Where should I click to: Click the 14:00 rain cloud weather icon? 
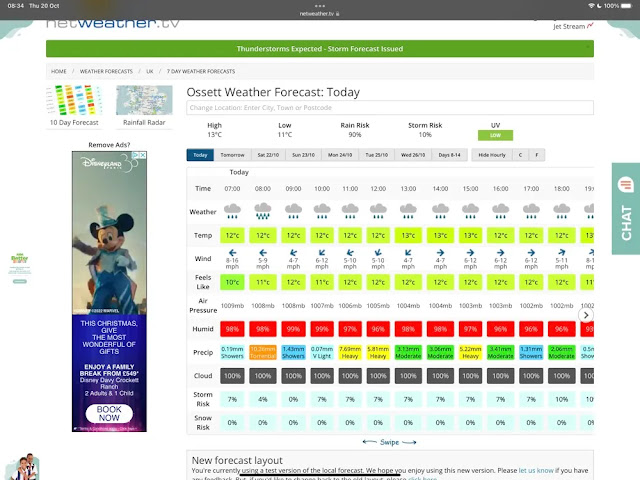tap(440, 211)
